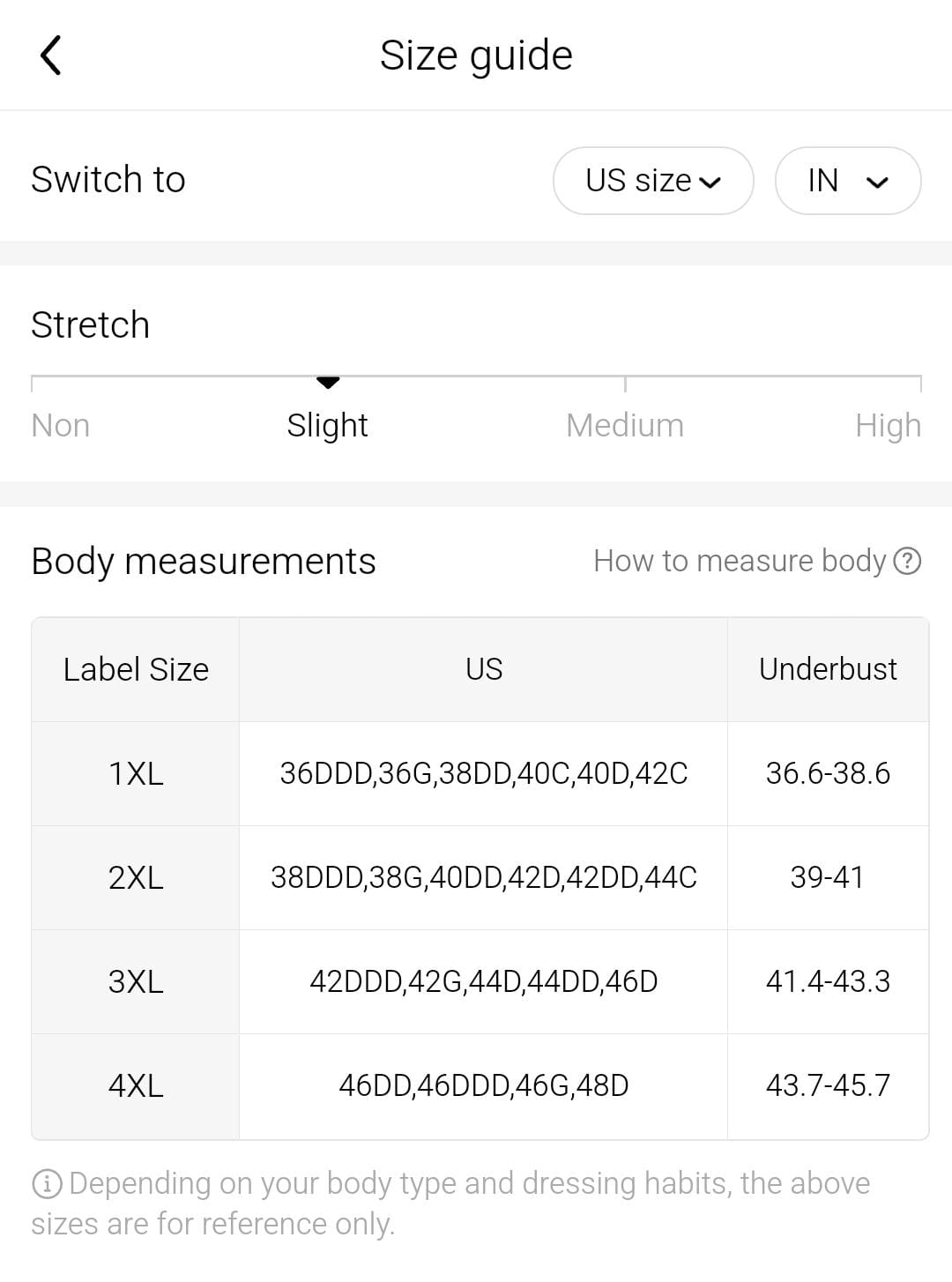Tap the info icon beside disclaimer
Screen dimensions: 952x1282
[46, 1183]
